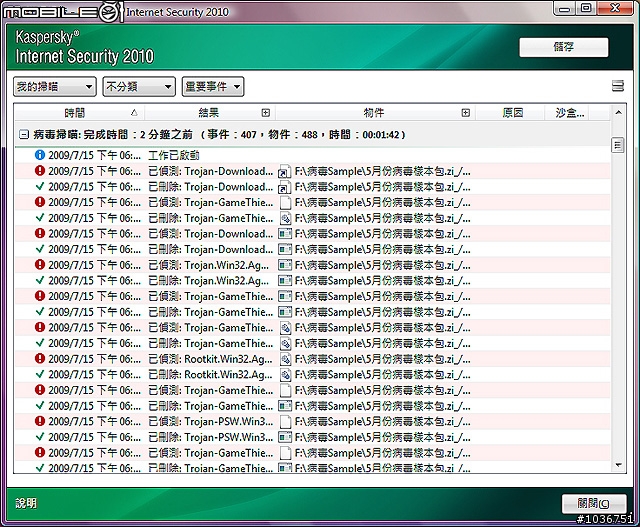Click green check icon on 已刪除 Trojan.Win32.Ag row
640x527 pixels.
[x=40, y=280]
